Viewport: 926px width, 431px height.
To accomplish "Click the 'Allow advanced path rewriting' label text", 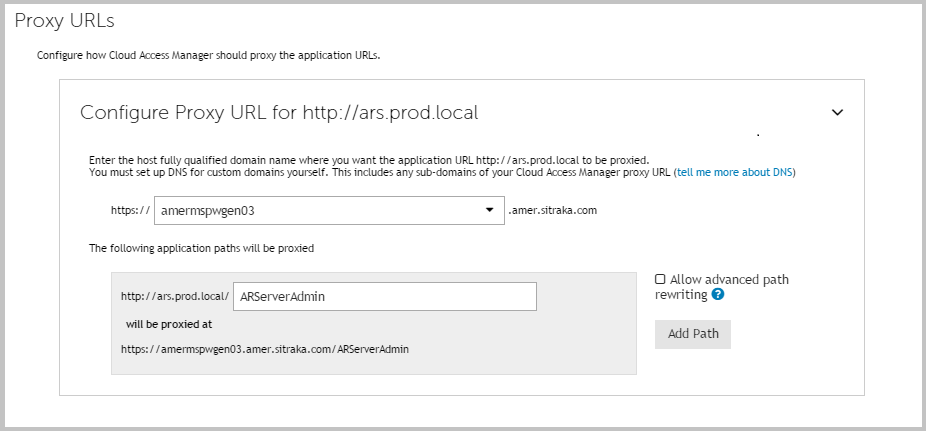I will click(728, 280).
